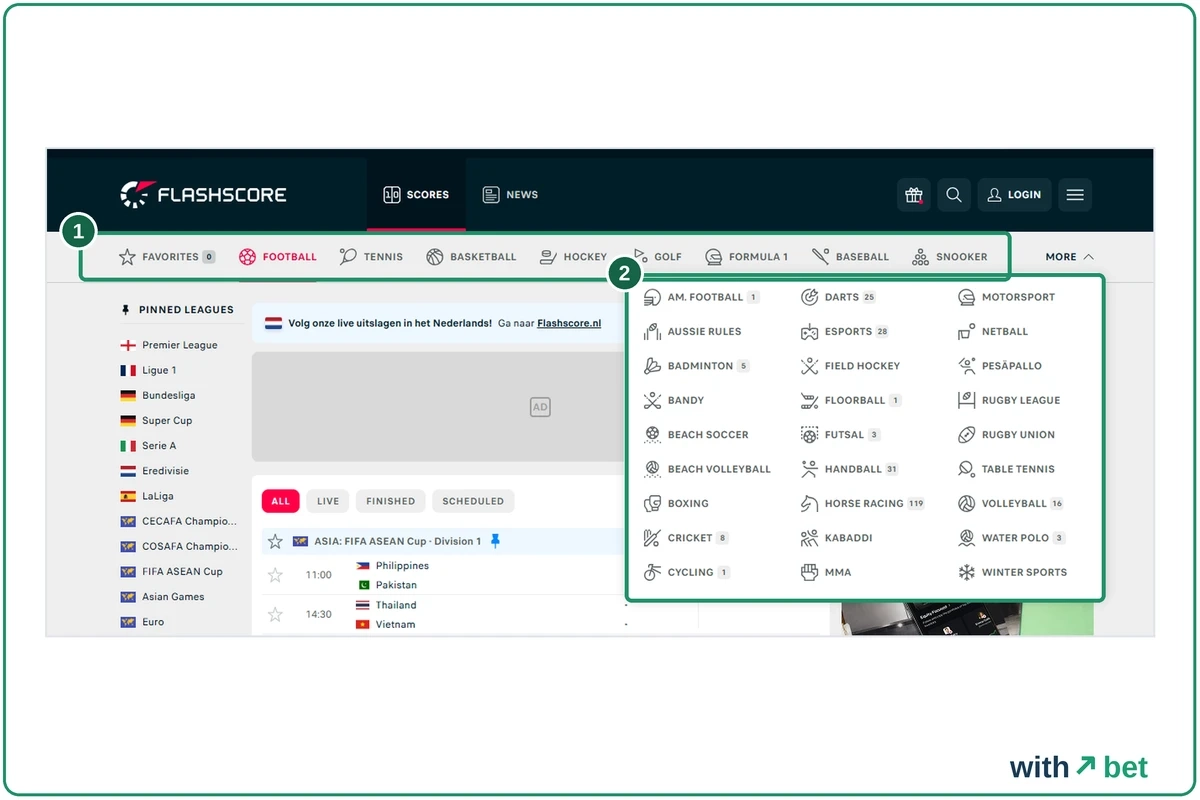This screenshot has height=800, width=1200.
Task: Open the search magnifier icon
Action: tap(954, 195)
